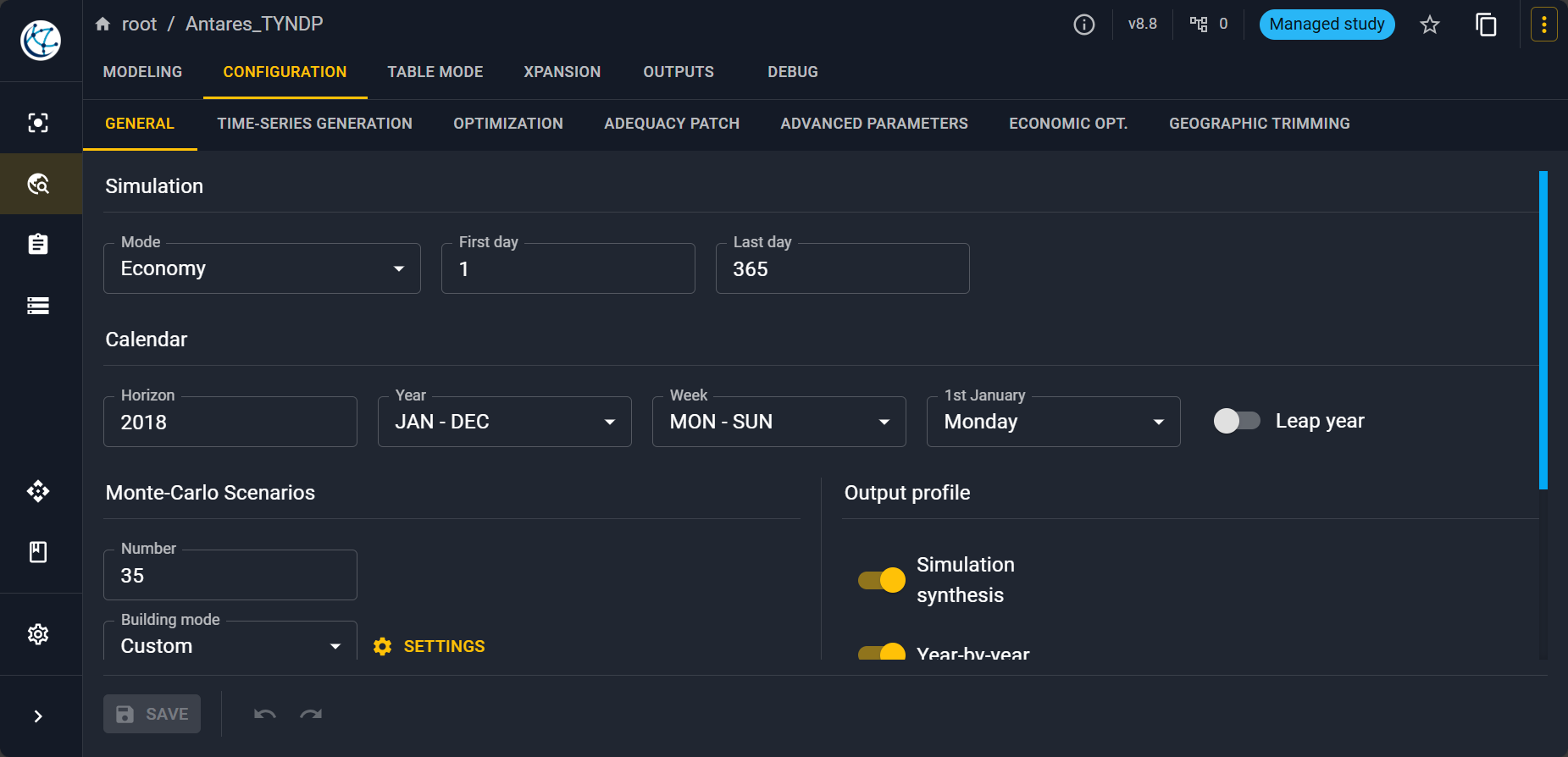Open the Year dropdown showing JAN - DEC
The image size is (1568, 757).
pos(505,422)
